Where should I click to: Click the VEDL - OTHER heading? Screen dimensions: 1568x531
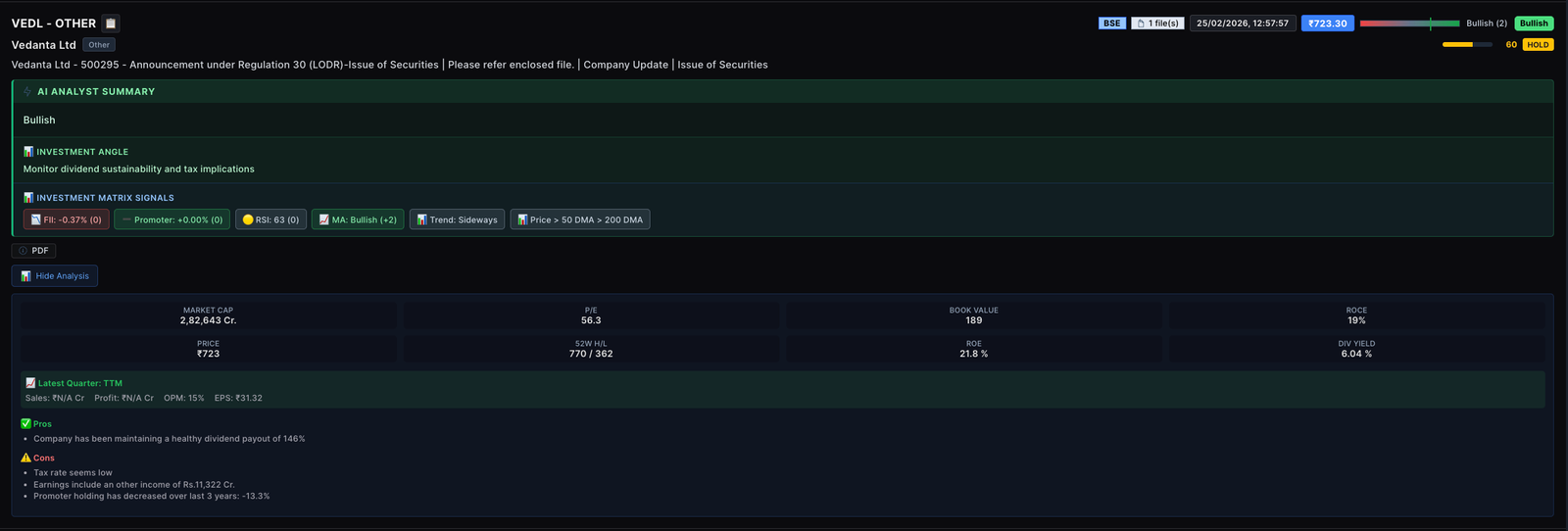(54, 24)
